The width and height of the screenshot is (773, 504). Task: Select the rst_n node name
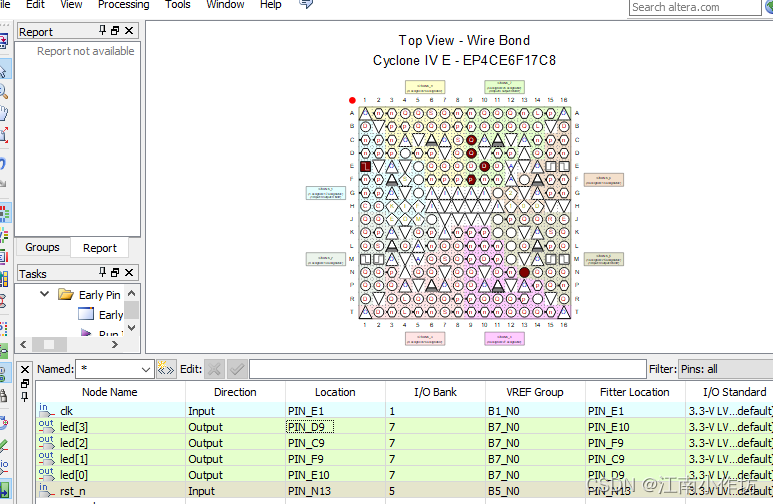point(72,491)
